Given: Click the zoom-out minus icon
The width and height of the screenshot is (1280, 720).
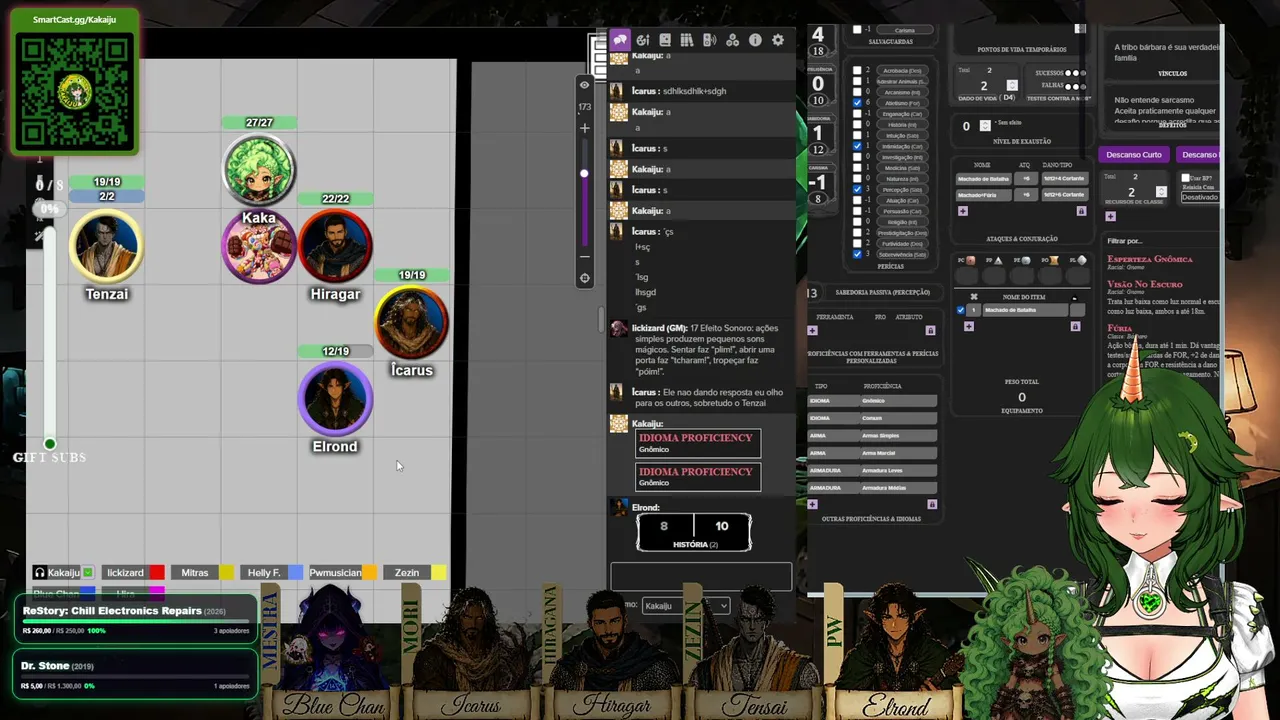Looking at the screenshot, I should point(585,256).
